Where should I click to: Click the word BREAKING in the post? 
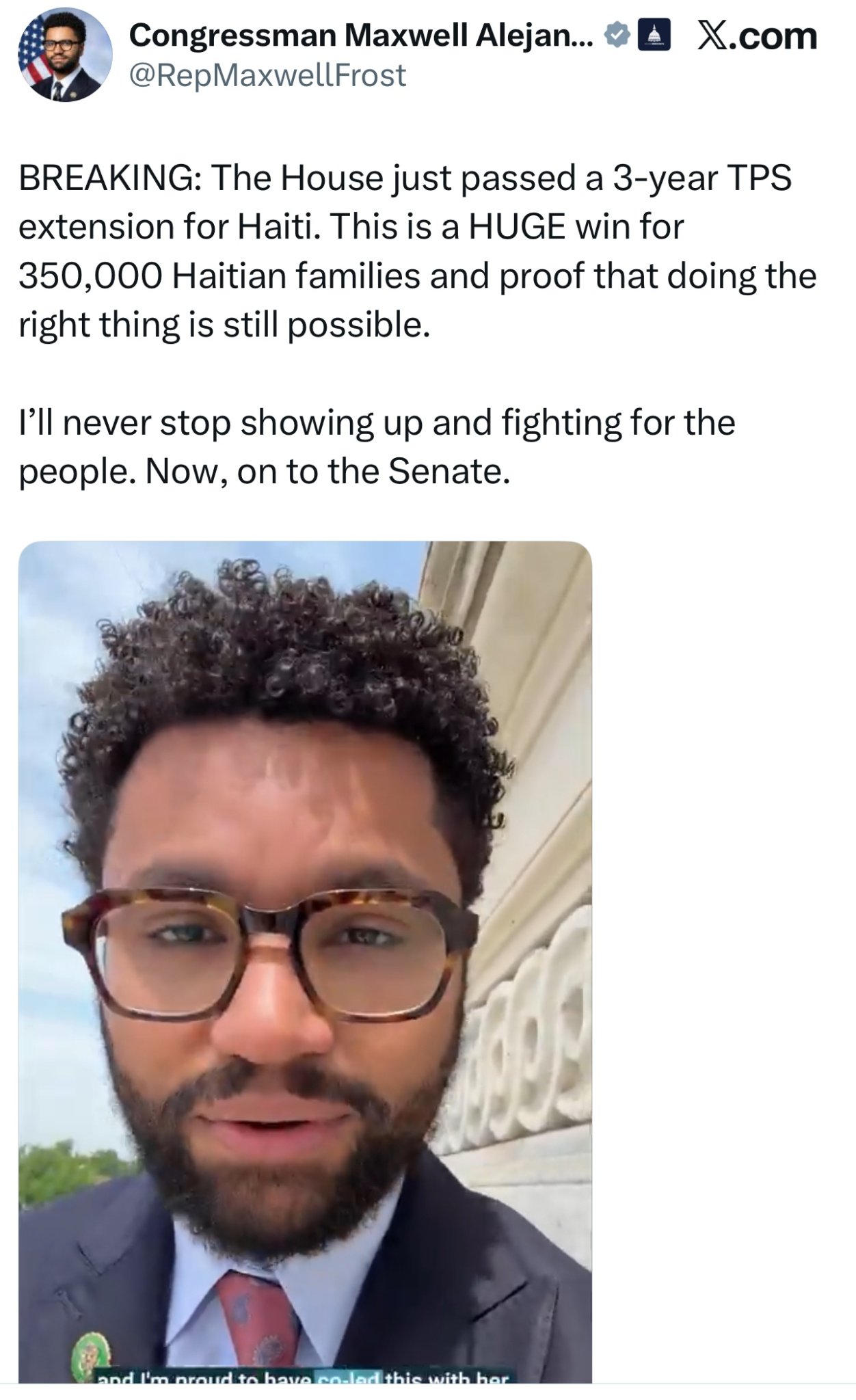pyautogui.click(x=109, y=178)
